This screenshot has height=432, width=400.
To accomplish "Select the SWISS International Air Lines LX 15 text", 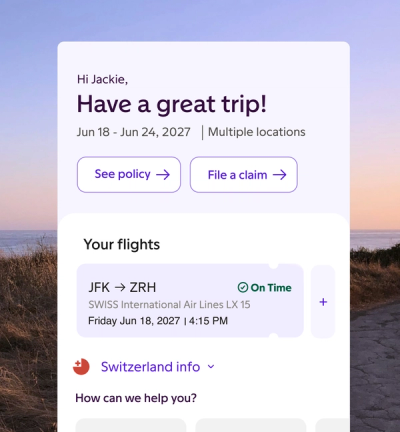I will tap(169, 305).
